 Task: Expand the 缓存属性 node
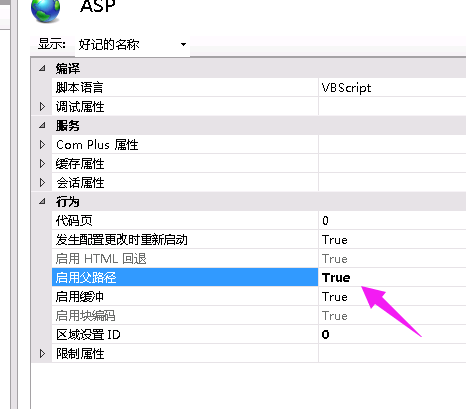coord(42,164)
